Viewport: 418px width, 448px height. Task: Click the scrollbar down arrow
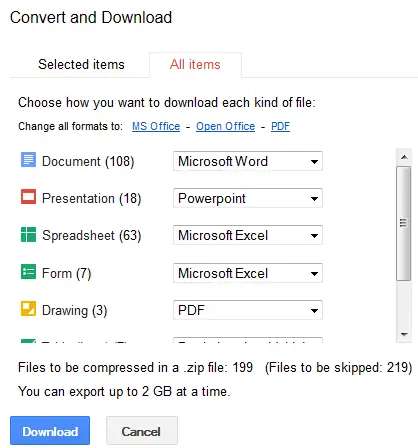tap(404, 334)
